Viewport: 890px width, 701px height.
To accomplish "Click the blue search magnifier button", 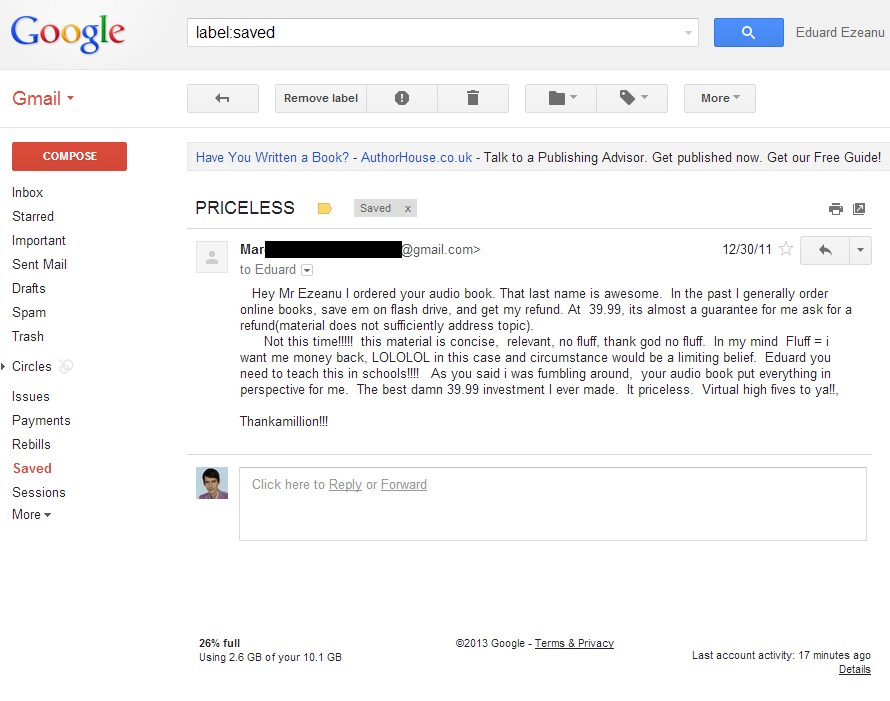I will pos(748,32).
